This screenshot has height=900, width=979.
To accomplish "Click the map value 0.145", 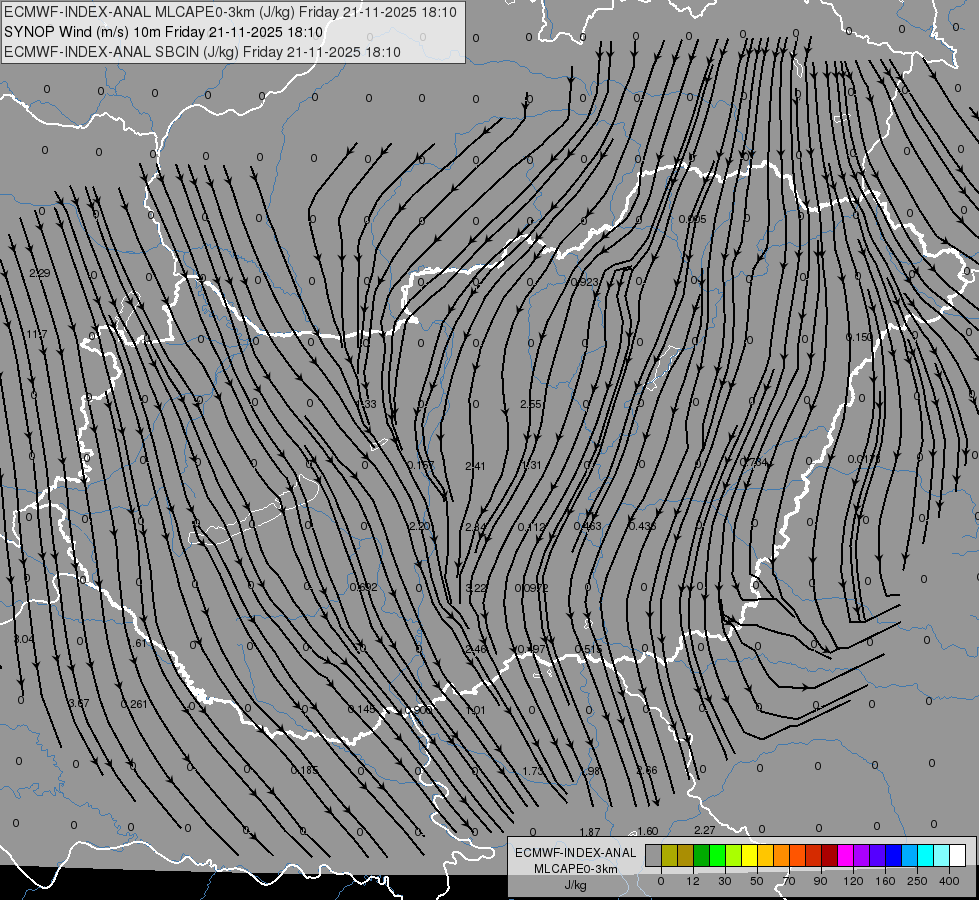I will click(x=362, y=710).
